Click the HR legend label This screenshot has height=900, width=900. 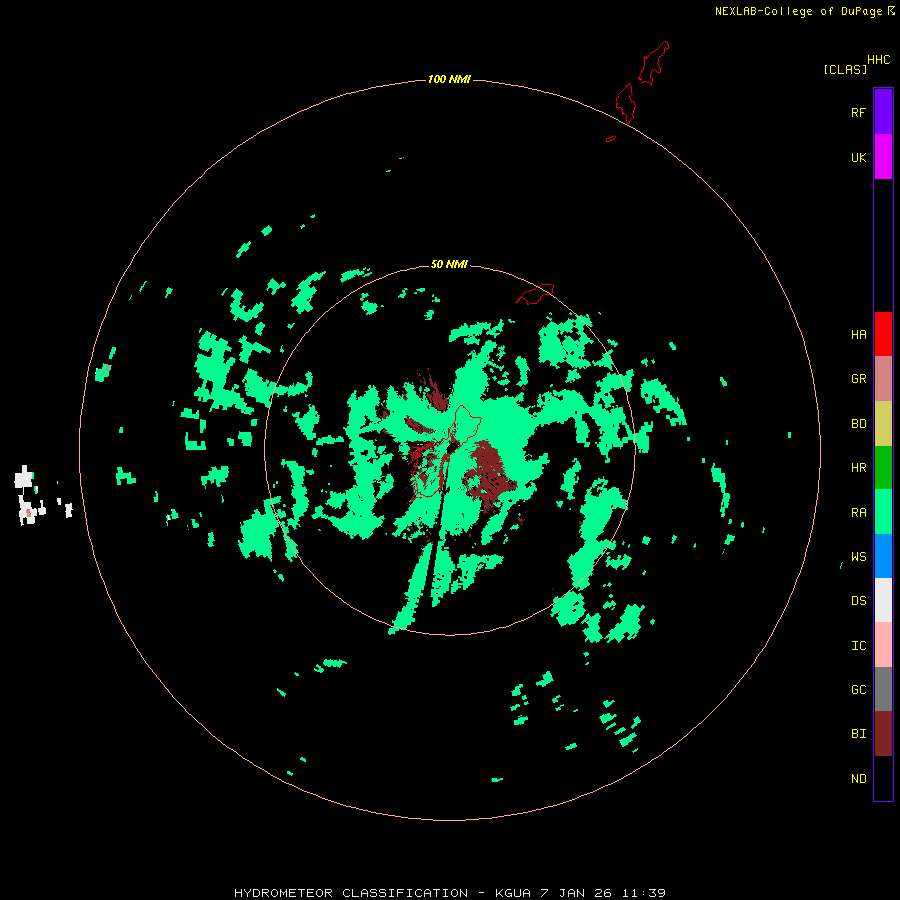coord(858,468)
